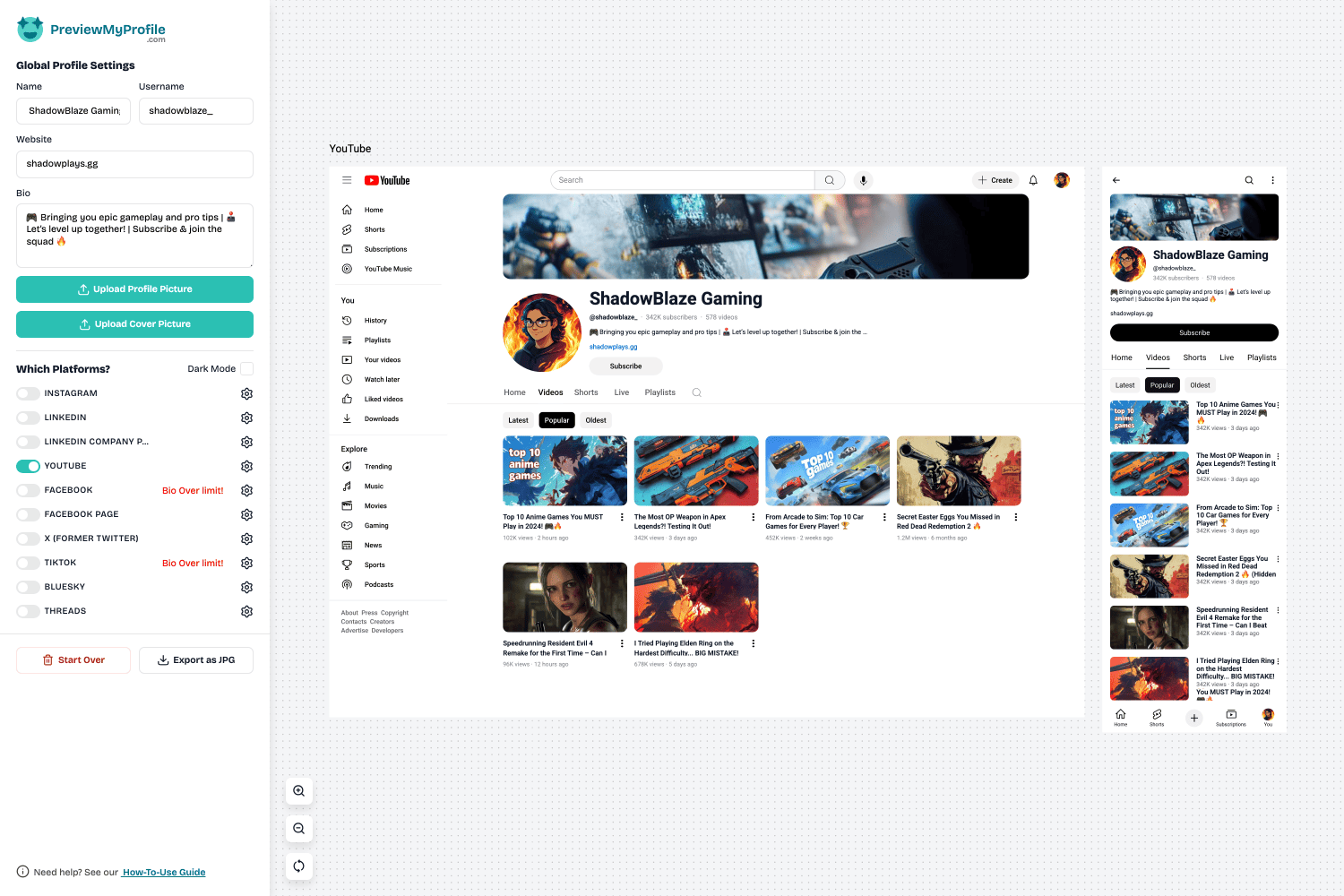Click the back arrow in mobile preview
This screenshot has height=896, width=1344.
click(x=1116, y=180)
